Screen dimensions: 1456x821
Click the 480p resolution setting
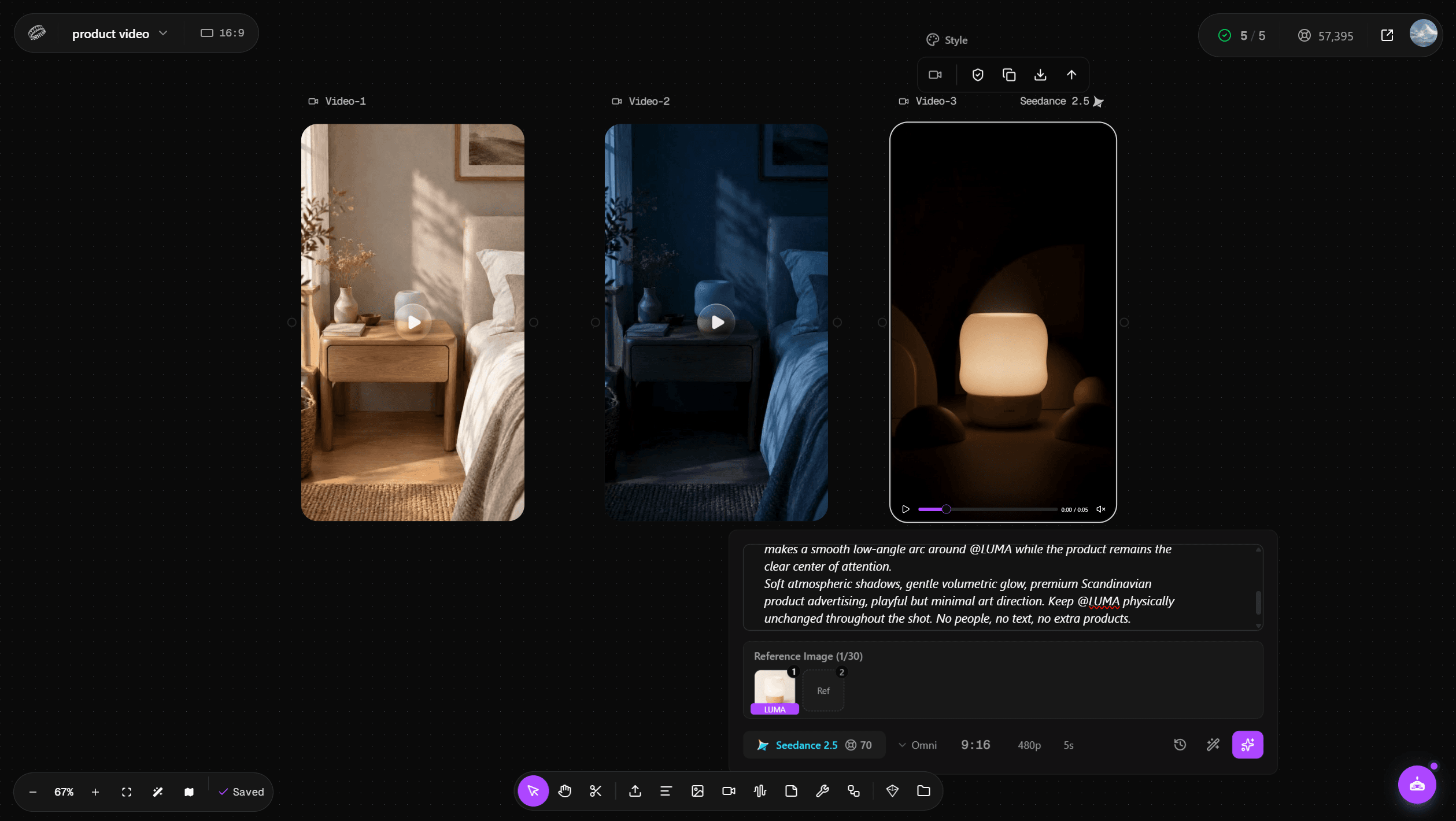pos(1029,745)
